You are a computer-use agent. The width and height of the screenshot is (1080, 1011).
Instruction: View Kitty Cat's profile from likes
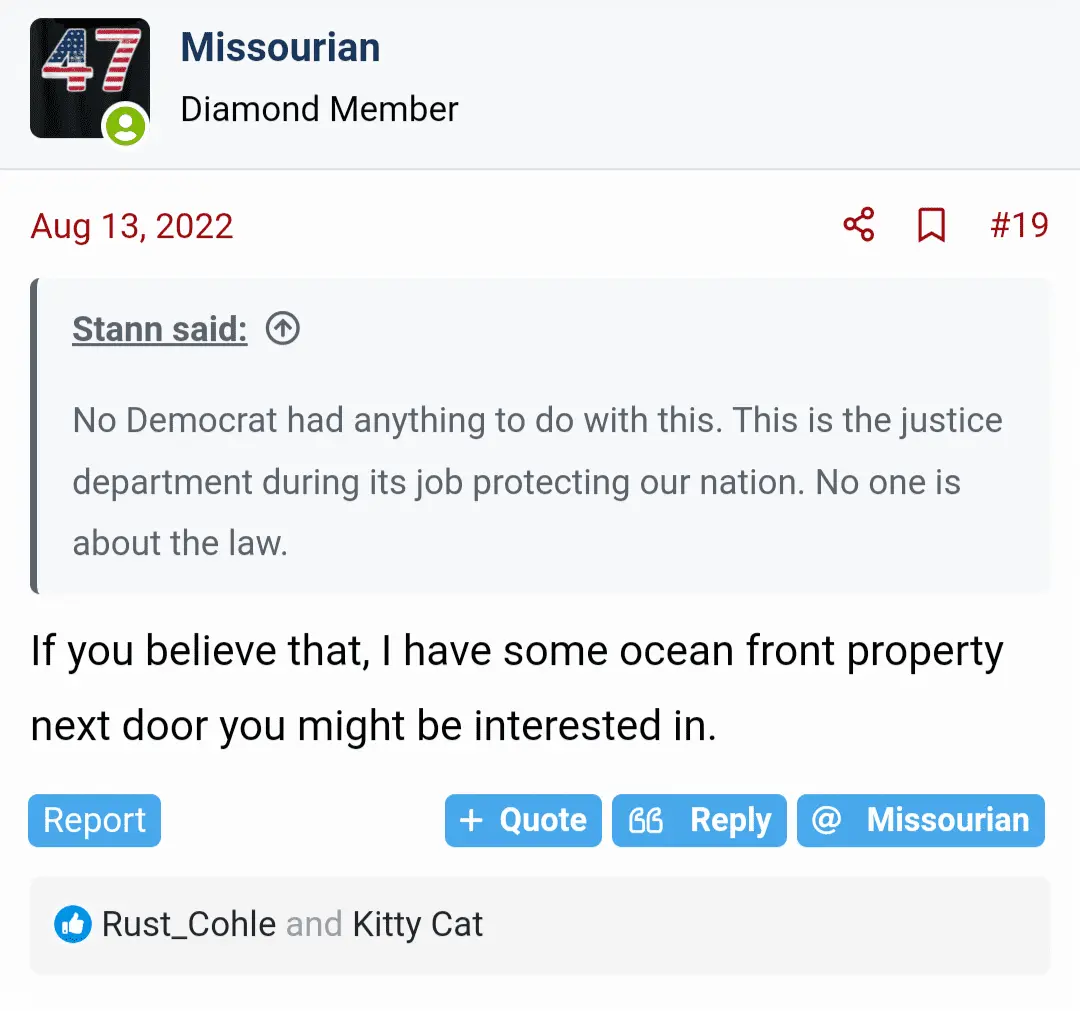pos(418,925)
